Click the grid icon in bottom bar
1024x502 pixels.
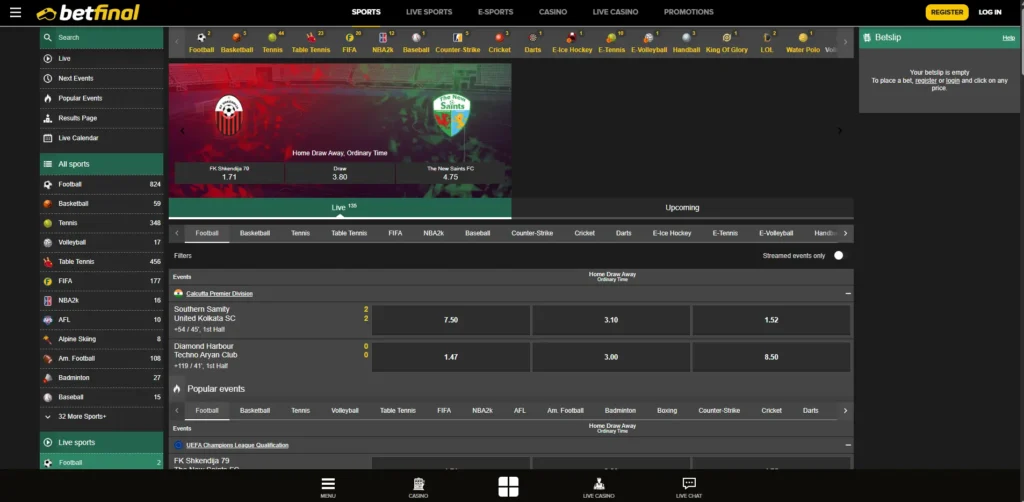pos(508,486)
